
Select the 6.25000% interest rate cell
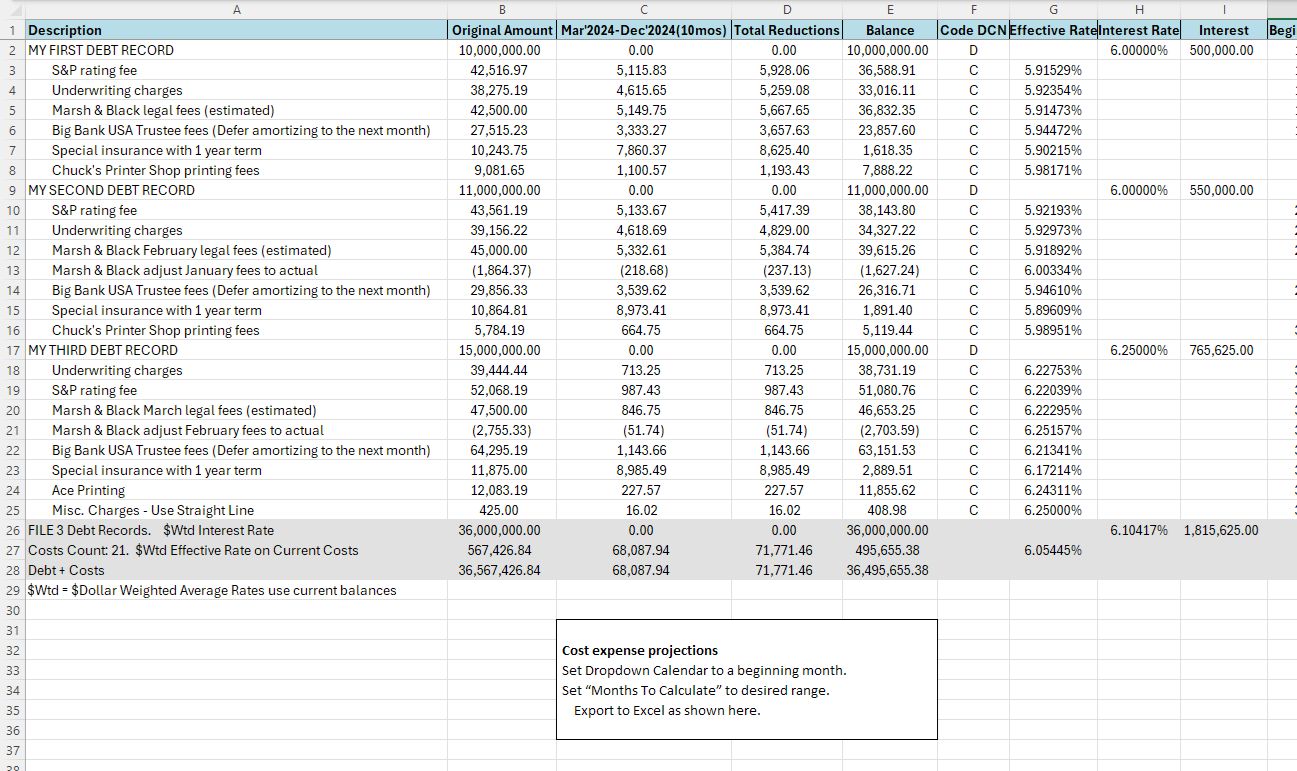(1139, 350)
